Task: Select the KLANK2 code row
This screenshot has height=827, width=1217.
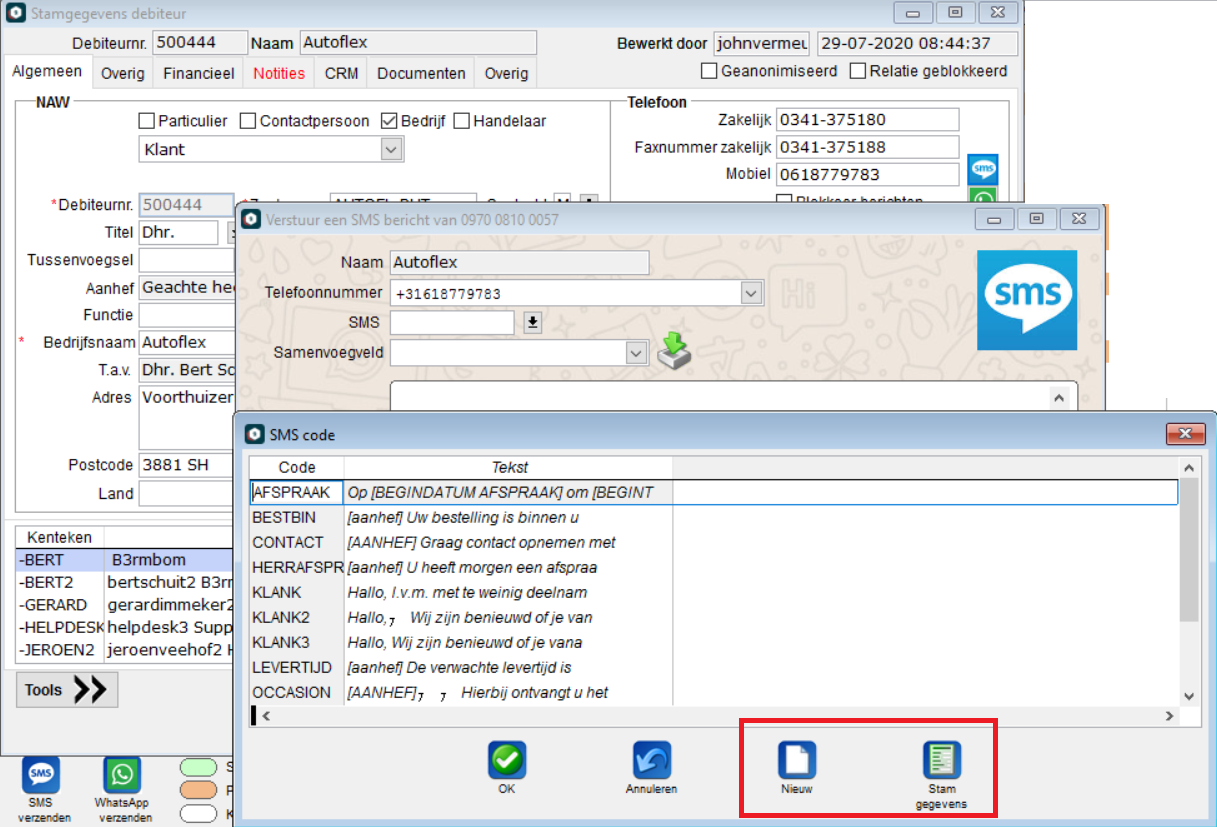Action: (713, 617)
